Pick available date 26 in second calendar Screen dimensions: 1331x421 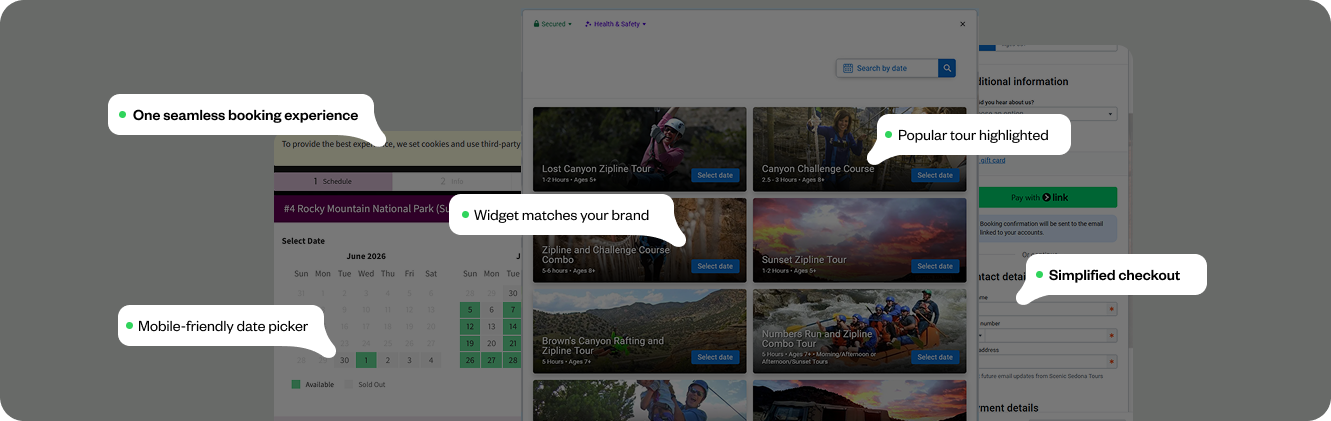coord(470,360)
